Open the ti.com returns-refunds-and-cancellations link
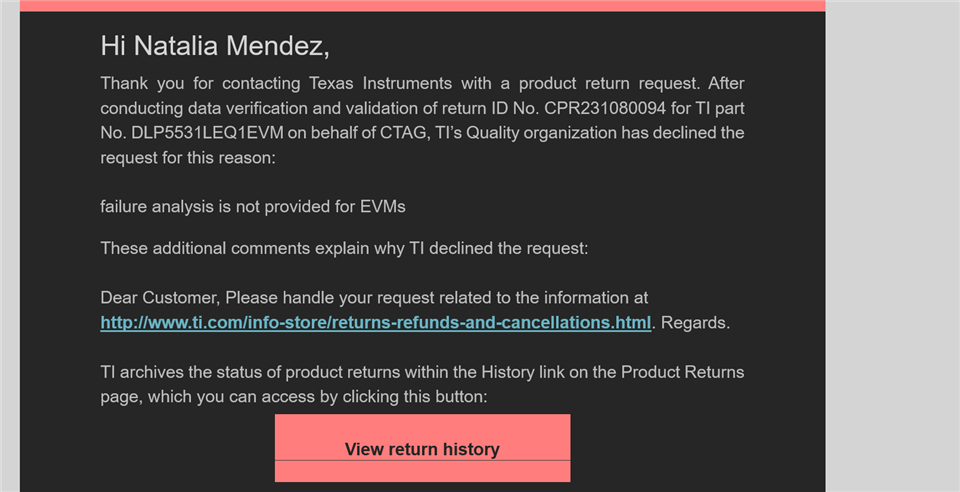Screen dimensions: 960x492 tap(375, 322)
